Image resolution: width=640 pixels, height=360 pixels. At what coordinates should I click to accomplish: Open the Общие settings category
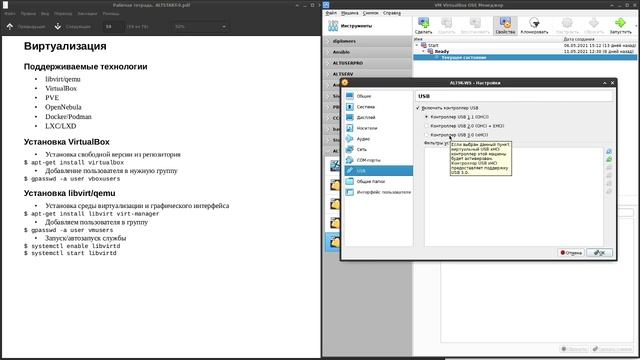point(379,96)
